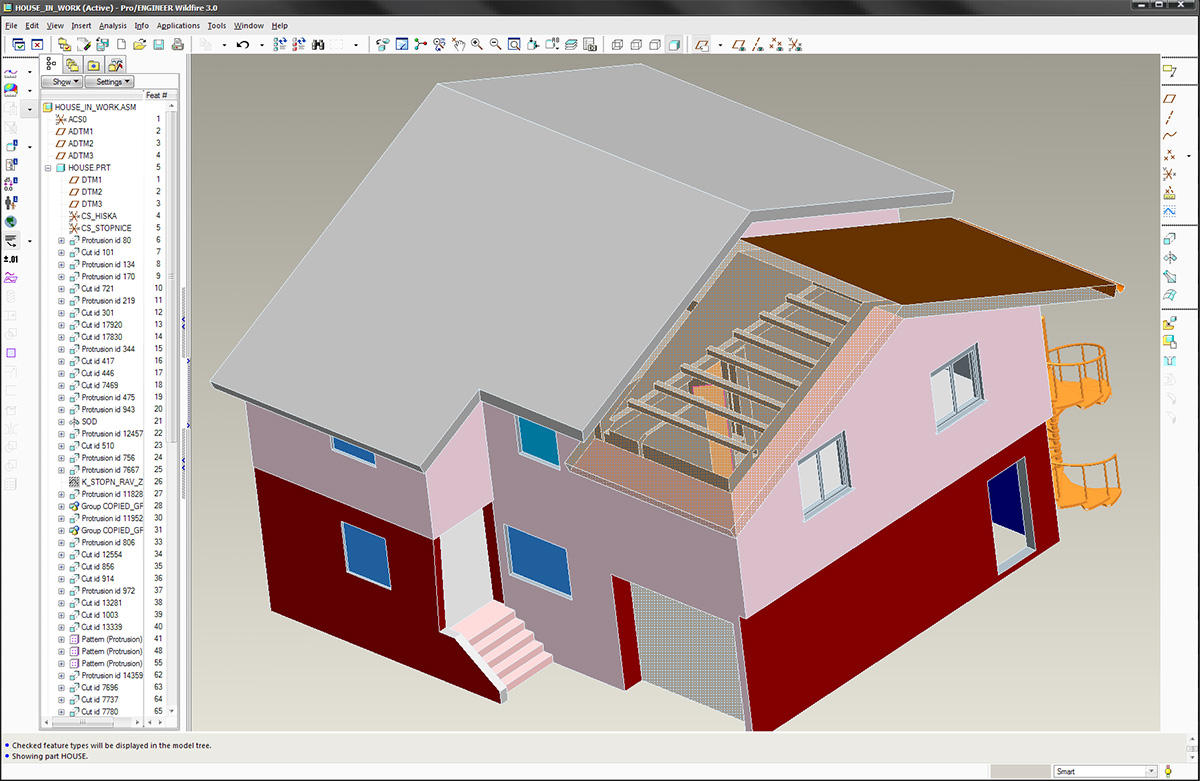1200x781 pixels.
Task: Toggle no hidden line display mode
Action: point(655,44)
